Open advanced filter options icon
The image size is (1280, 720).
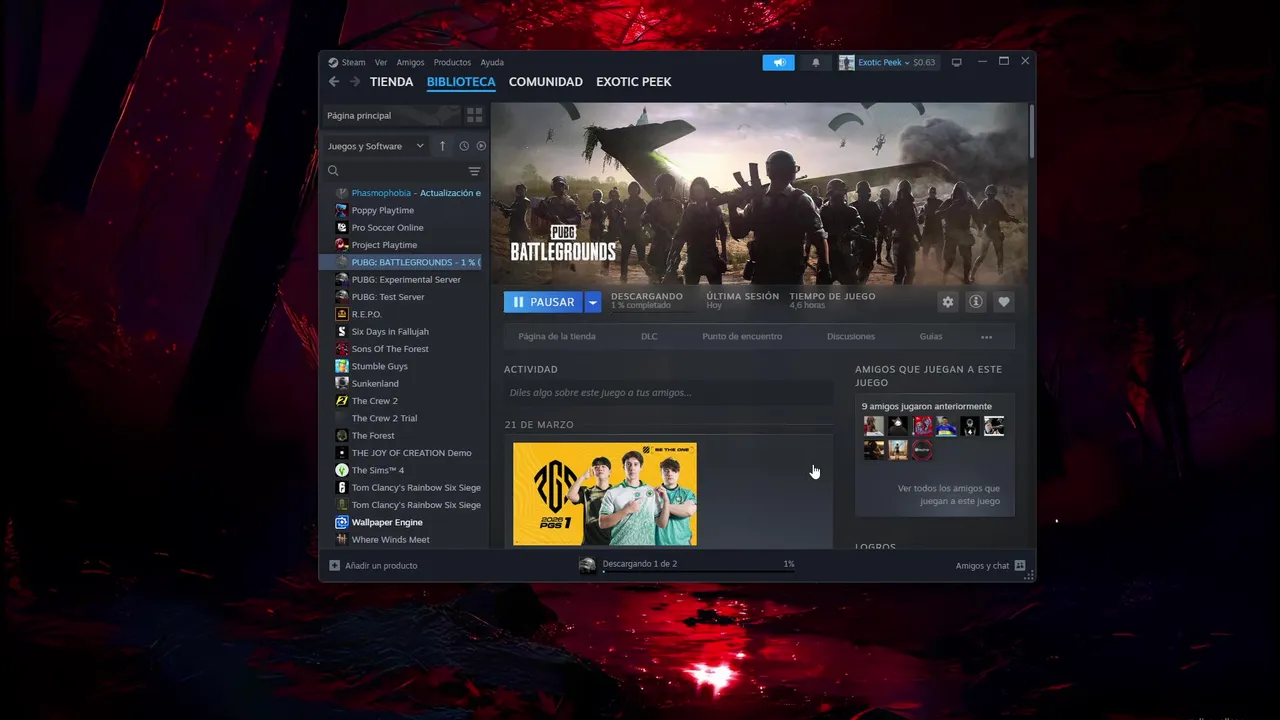click(475, 171)
